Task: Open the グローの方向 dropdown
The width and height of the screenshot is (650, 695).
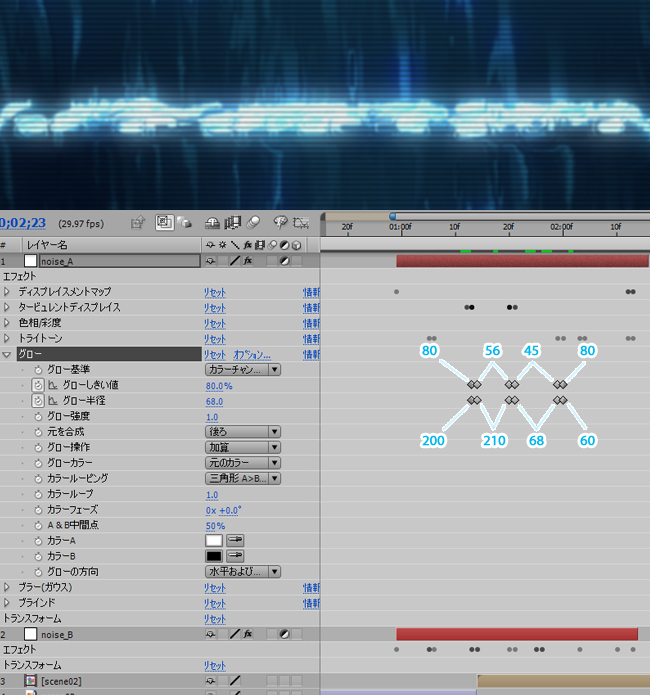Action: pos(242,571)
